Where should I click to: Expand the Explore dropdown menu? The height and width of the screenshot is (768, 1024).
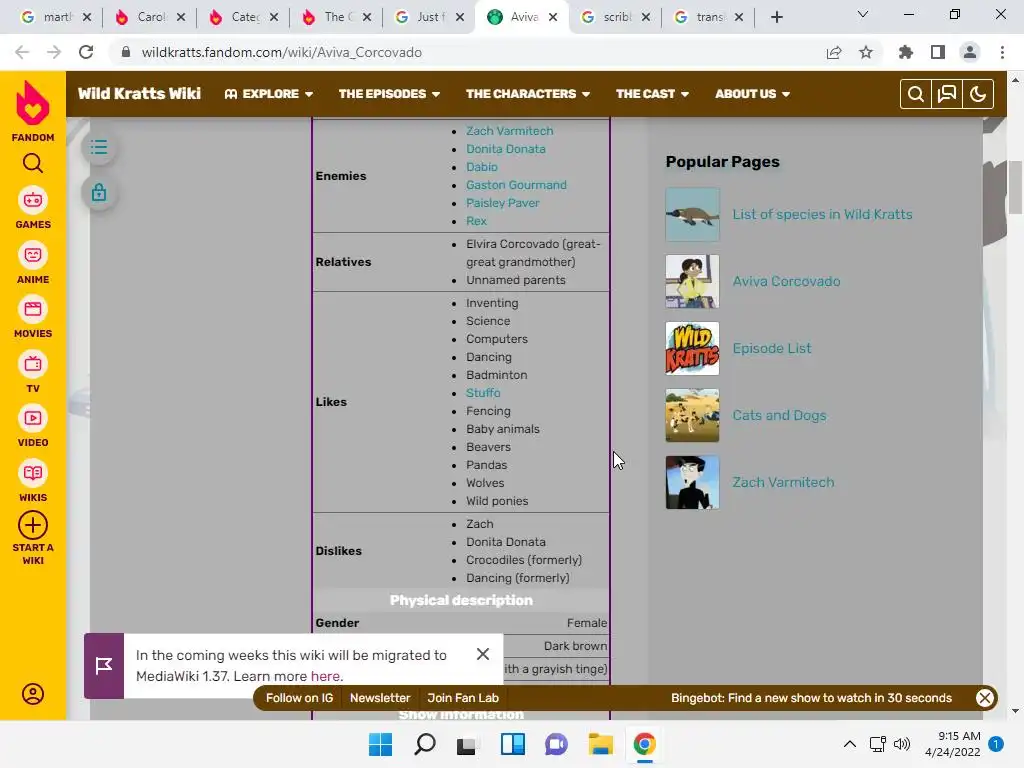(x=269, y=94)
